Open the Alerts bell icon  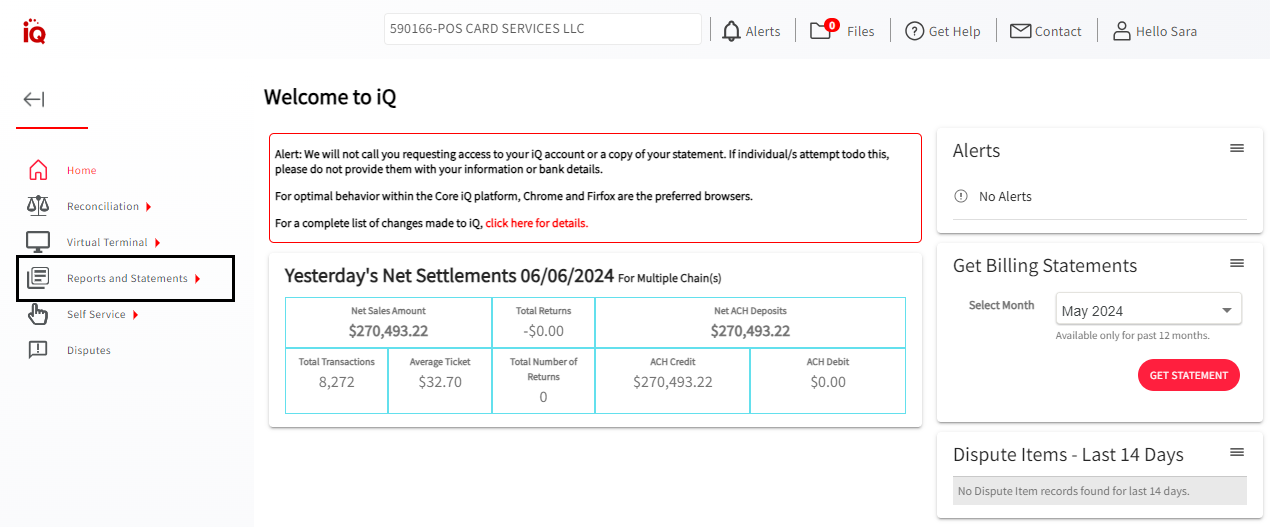pos(732,31)
